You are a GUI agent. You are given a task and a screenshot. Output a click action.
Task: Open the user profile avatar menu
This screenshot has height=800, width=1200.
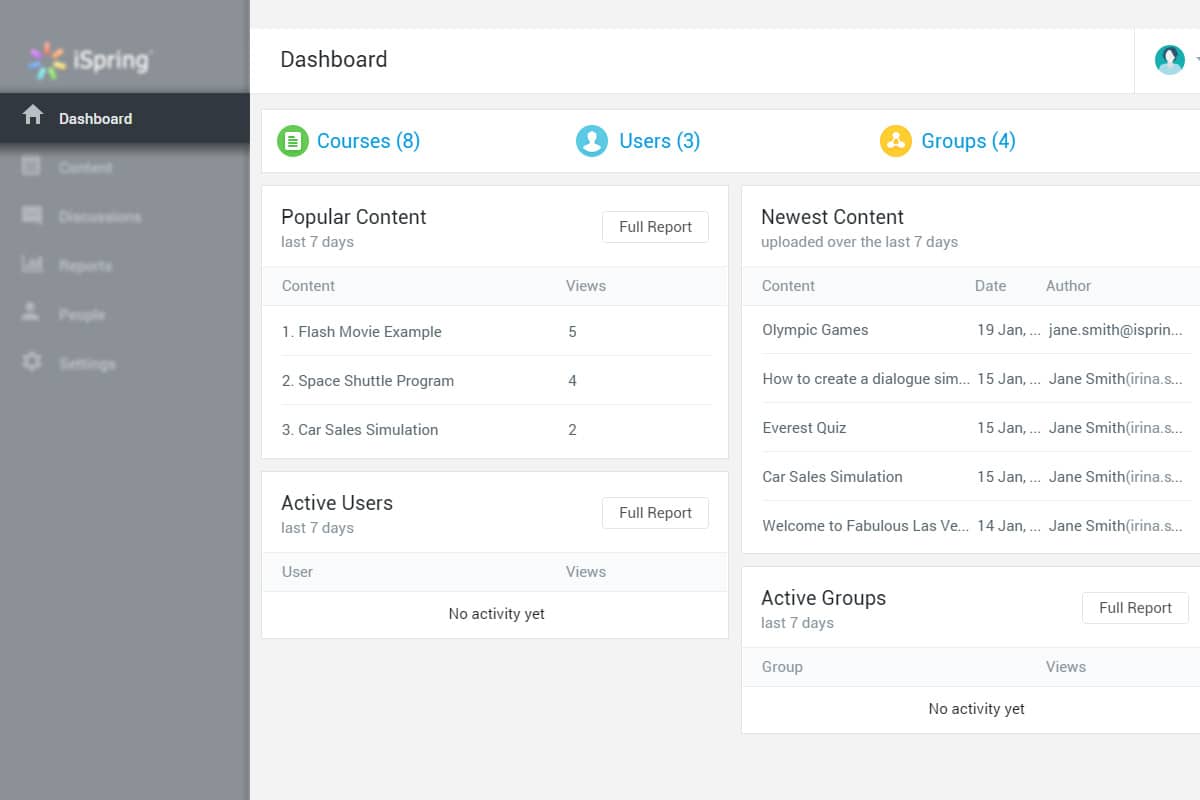coord(1169,60)
